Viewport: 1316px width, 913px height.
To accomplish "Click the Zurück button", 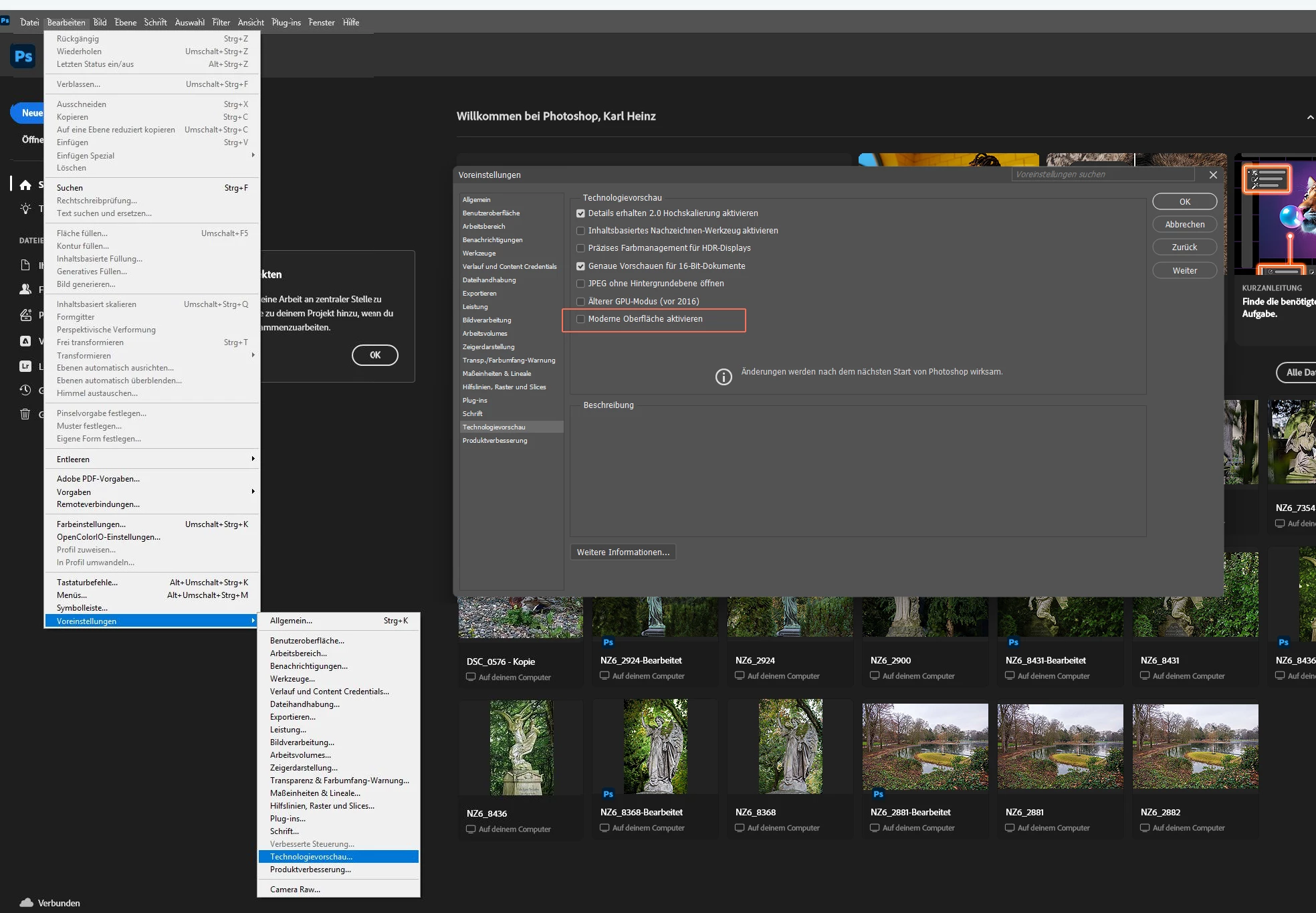I will point(1184,247).
